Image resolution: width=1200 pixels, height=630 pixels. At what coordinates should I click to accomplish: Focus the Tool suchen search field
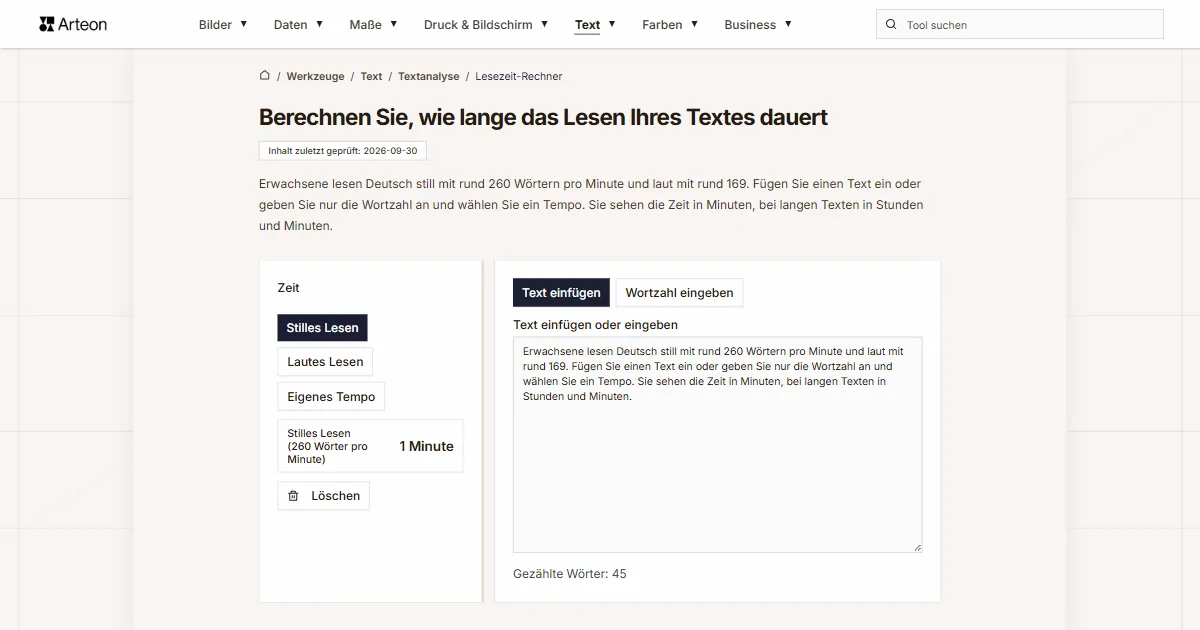pos(1020,24)
